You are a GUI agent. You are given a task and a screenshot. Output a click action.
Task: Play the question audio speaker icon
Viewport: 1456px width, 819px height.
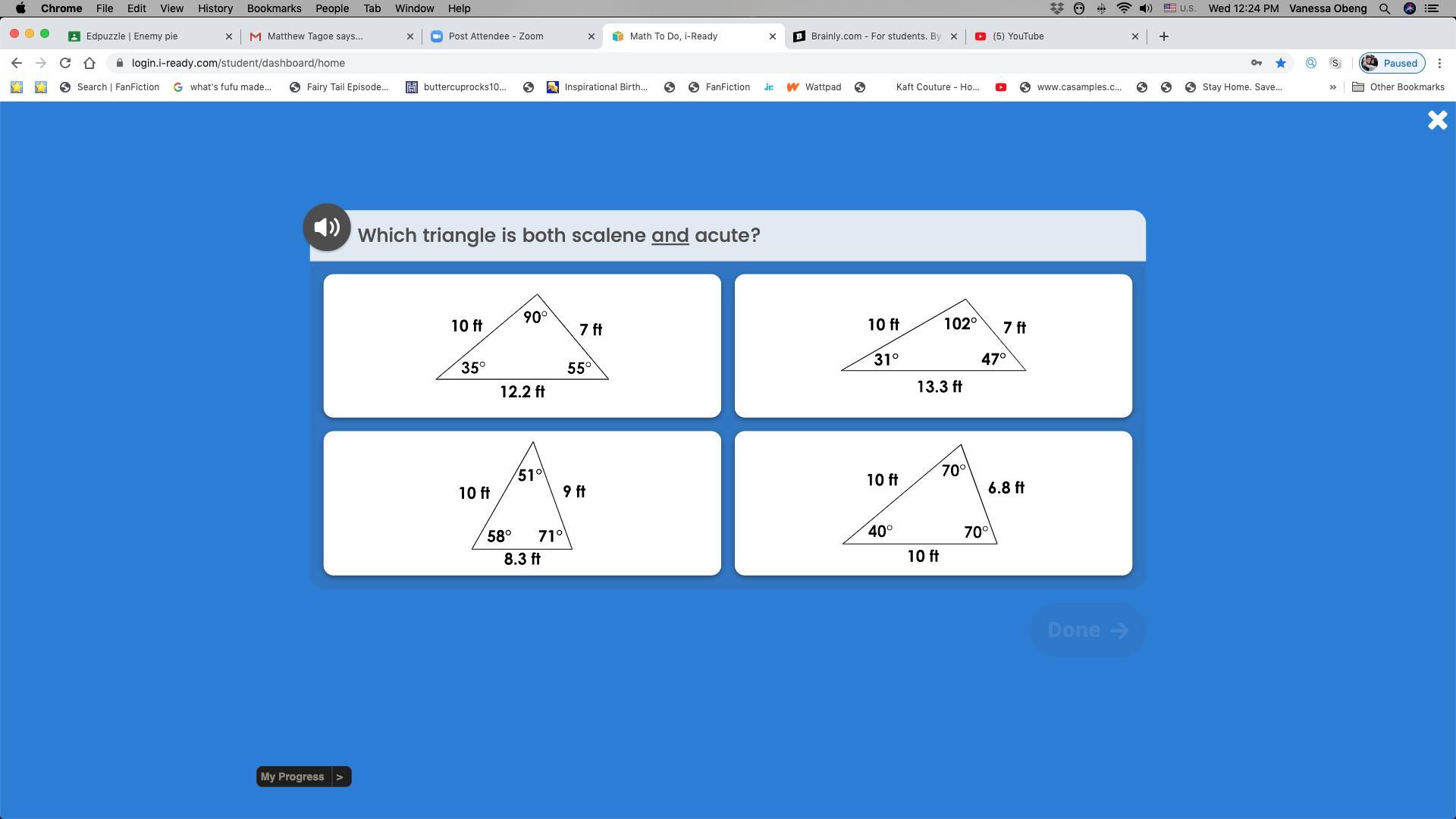pos(327,227)
